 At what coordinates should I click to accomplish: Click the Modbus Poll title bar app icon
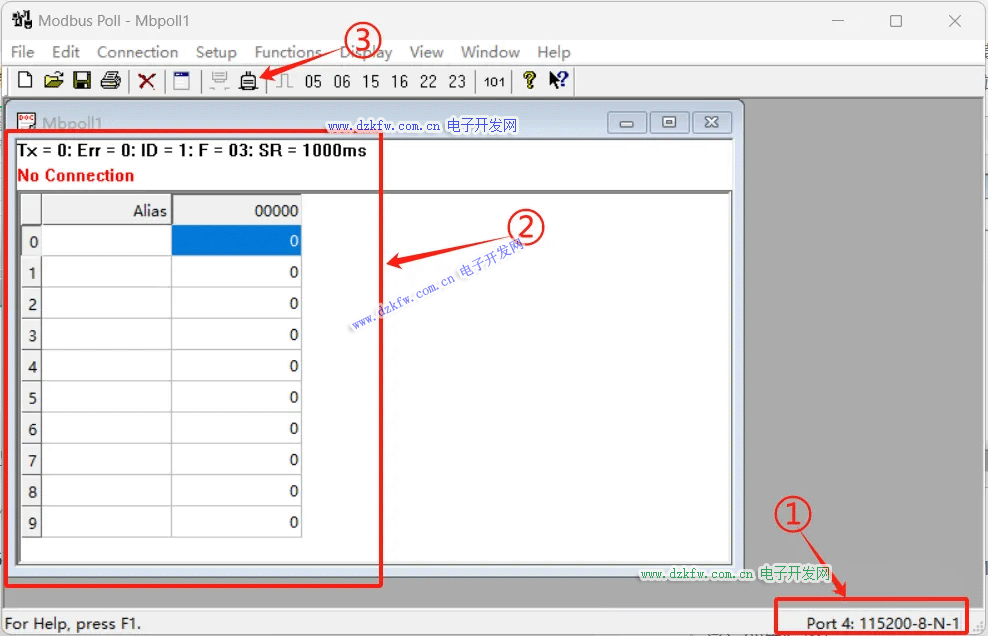tap(22, 20)
